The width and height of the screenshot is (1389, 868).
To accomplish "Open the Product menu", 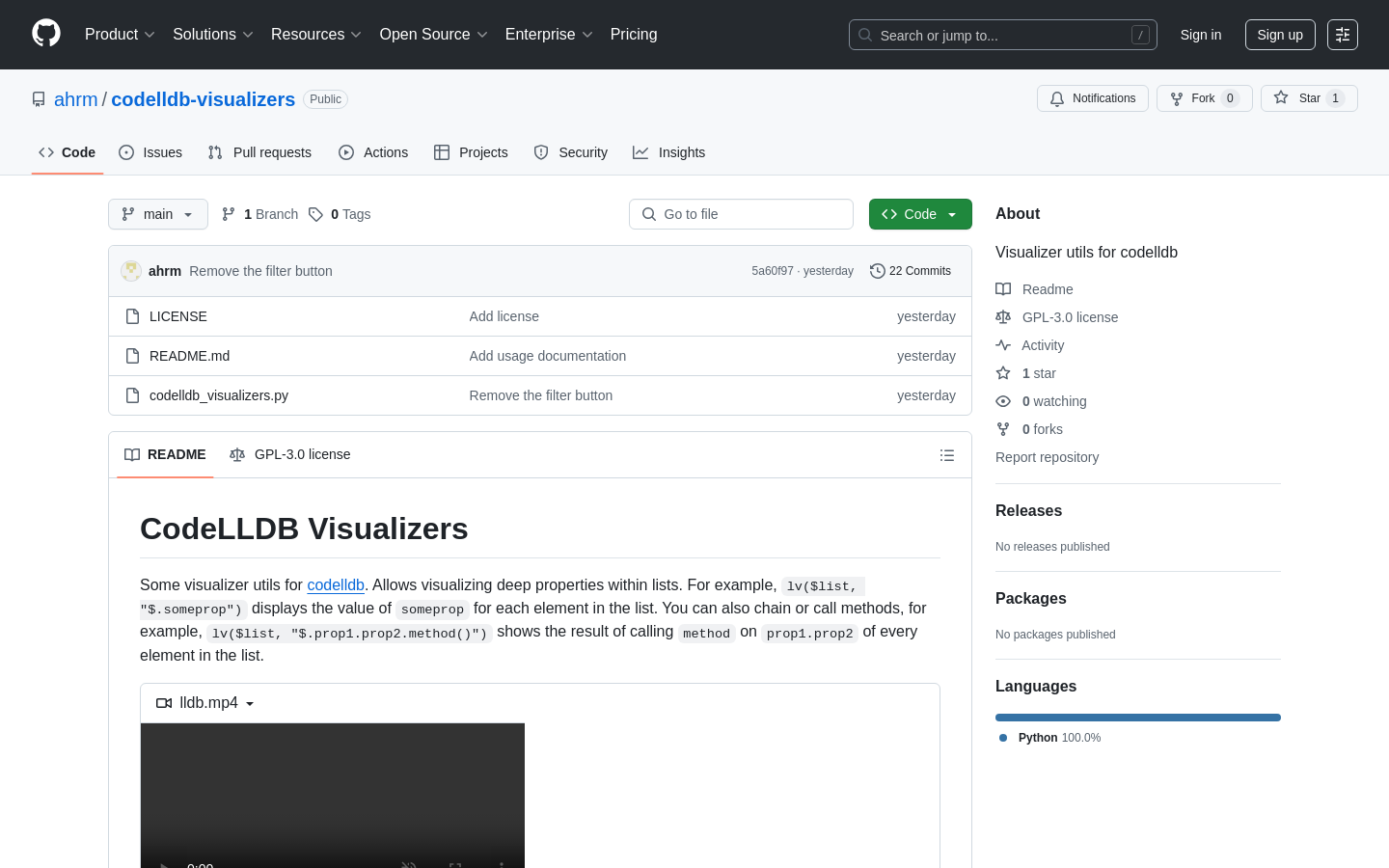I will click(120, 35).
